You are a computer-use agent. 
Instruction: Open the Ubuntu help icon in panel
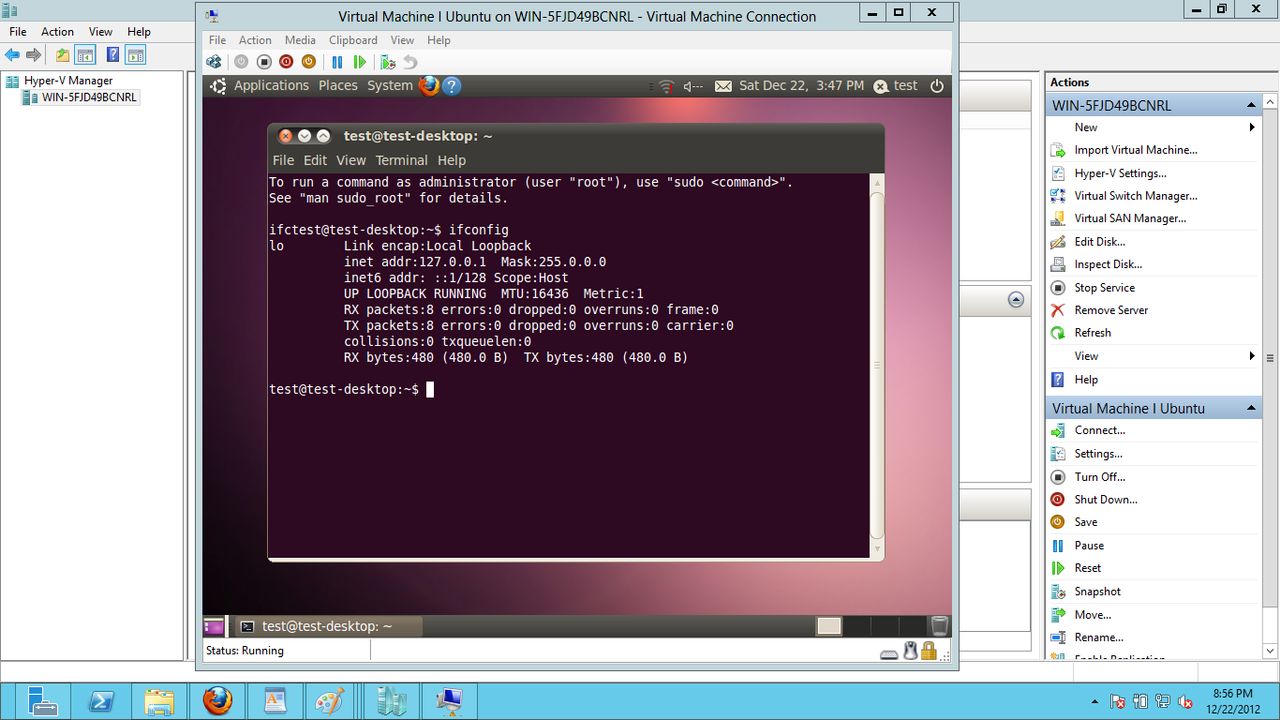451,86
